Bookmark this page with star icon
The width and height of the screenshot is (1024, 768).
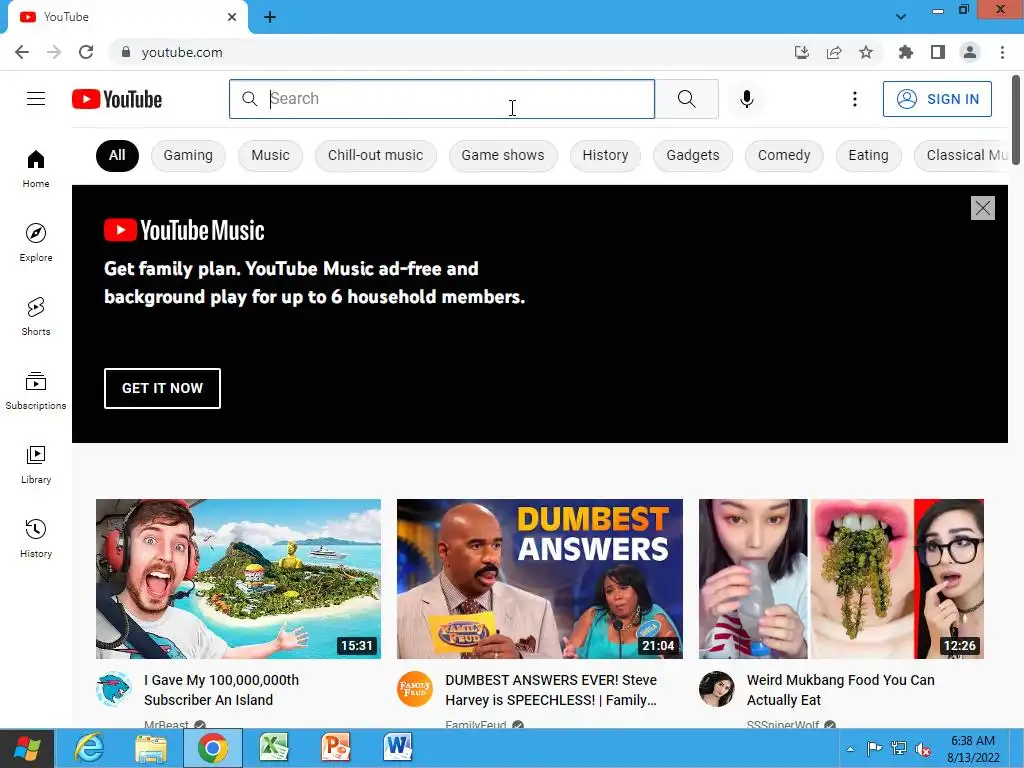pyautogui.click(x=866, y=52)
